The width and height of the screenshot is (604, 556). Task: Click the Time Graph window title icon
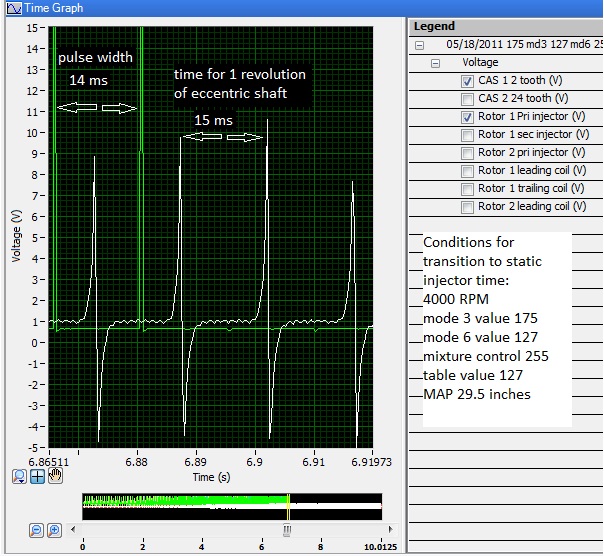pos(12,8)
